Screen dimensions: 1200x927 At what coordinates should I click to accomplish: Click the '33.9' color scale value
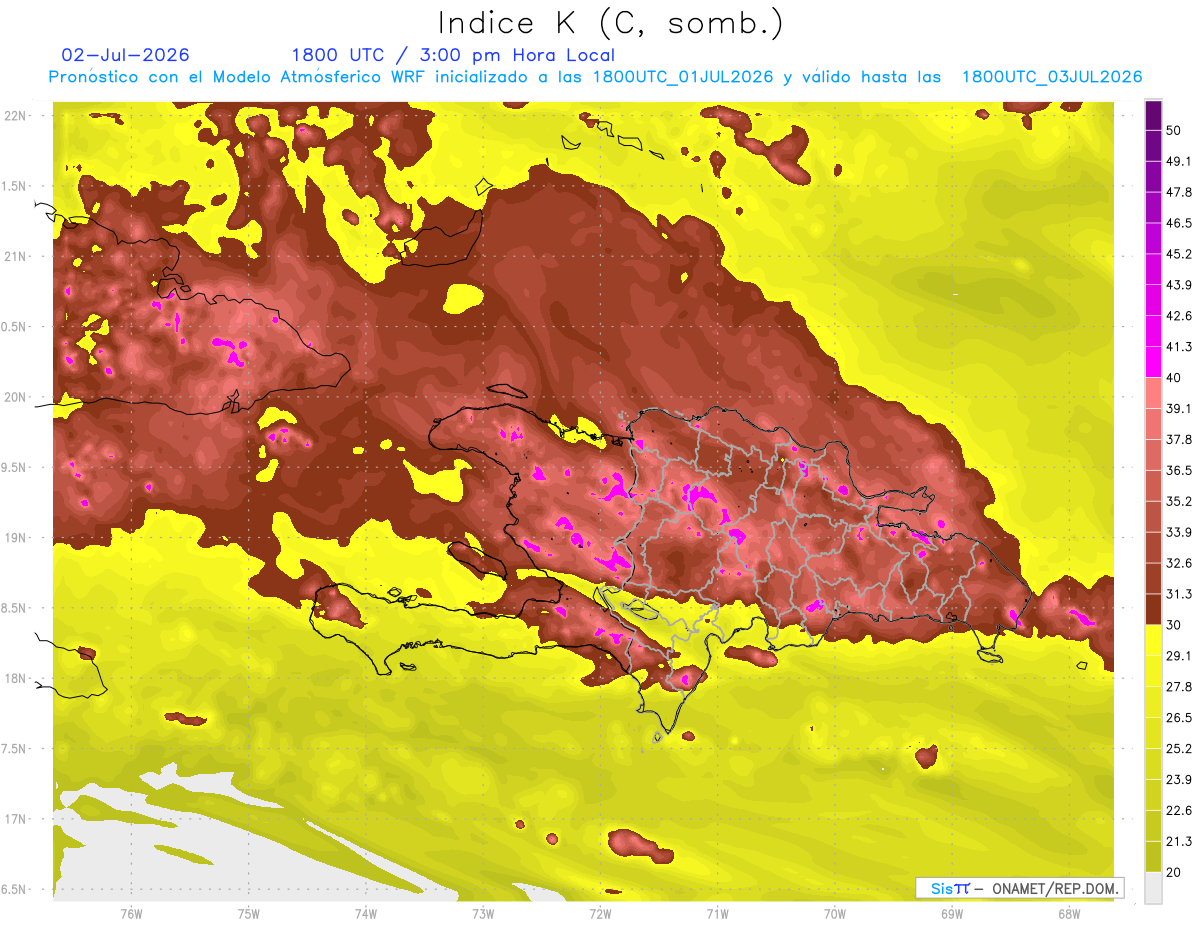coord(1179,532)
